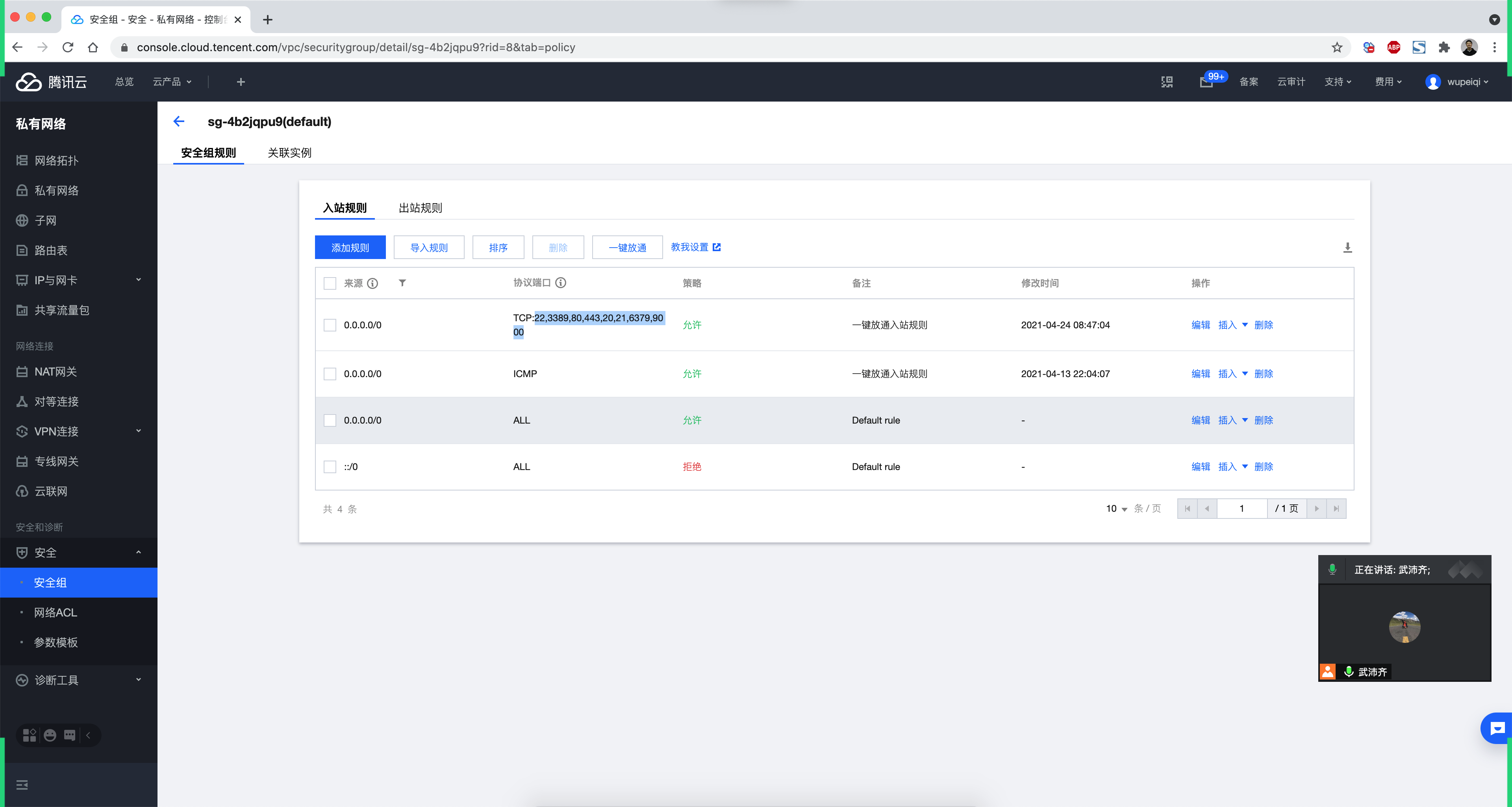Switch to the 出站规则 tab
This screenshot has width=1512, height=807.
[420, 208]
